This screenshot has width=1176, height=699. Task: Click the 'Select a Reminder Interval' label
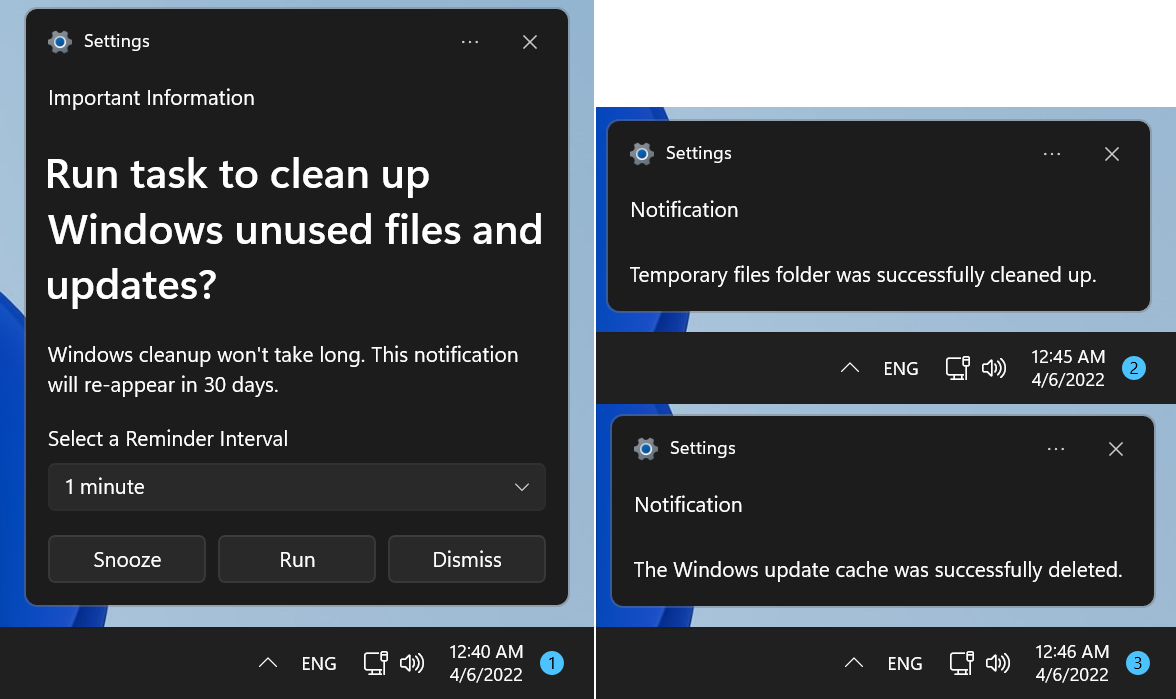click(x=168, y=439)
